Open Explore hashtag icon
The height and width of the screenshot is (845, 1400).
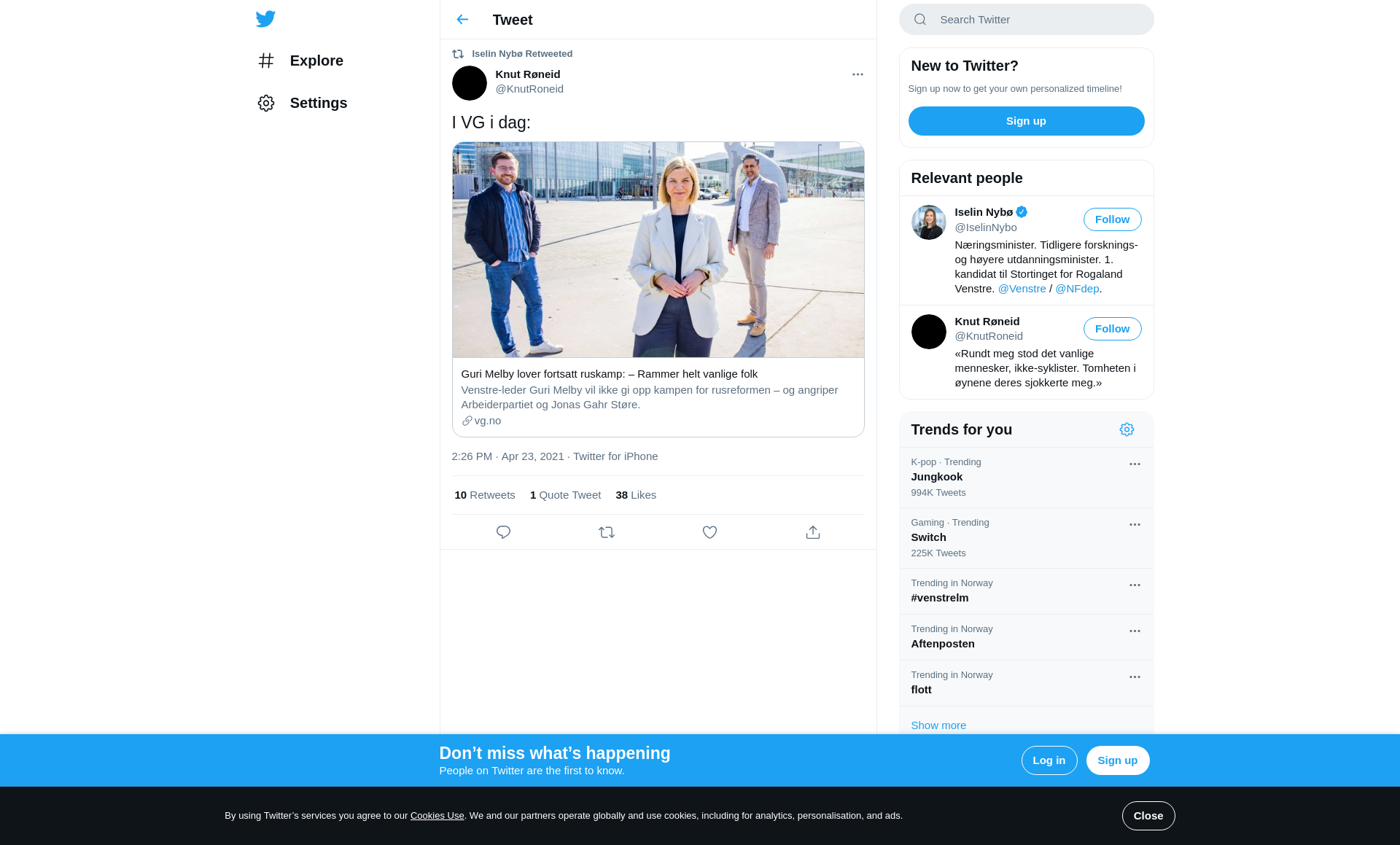click(x=266, y=61)
